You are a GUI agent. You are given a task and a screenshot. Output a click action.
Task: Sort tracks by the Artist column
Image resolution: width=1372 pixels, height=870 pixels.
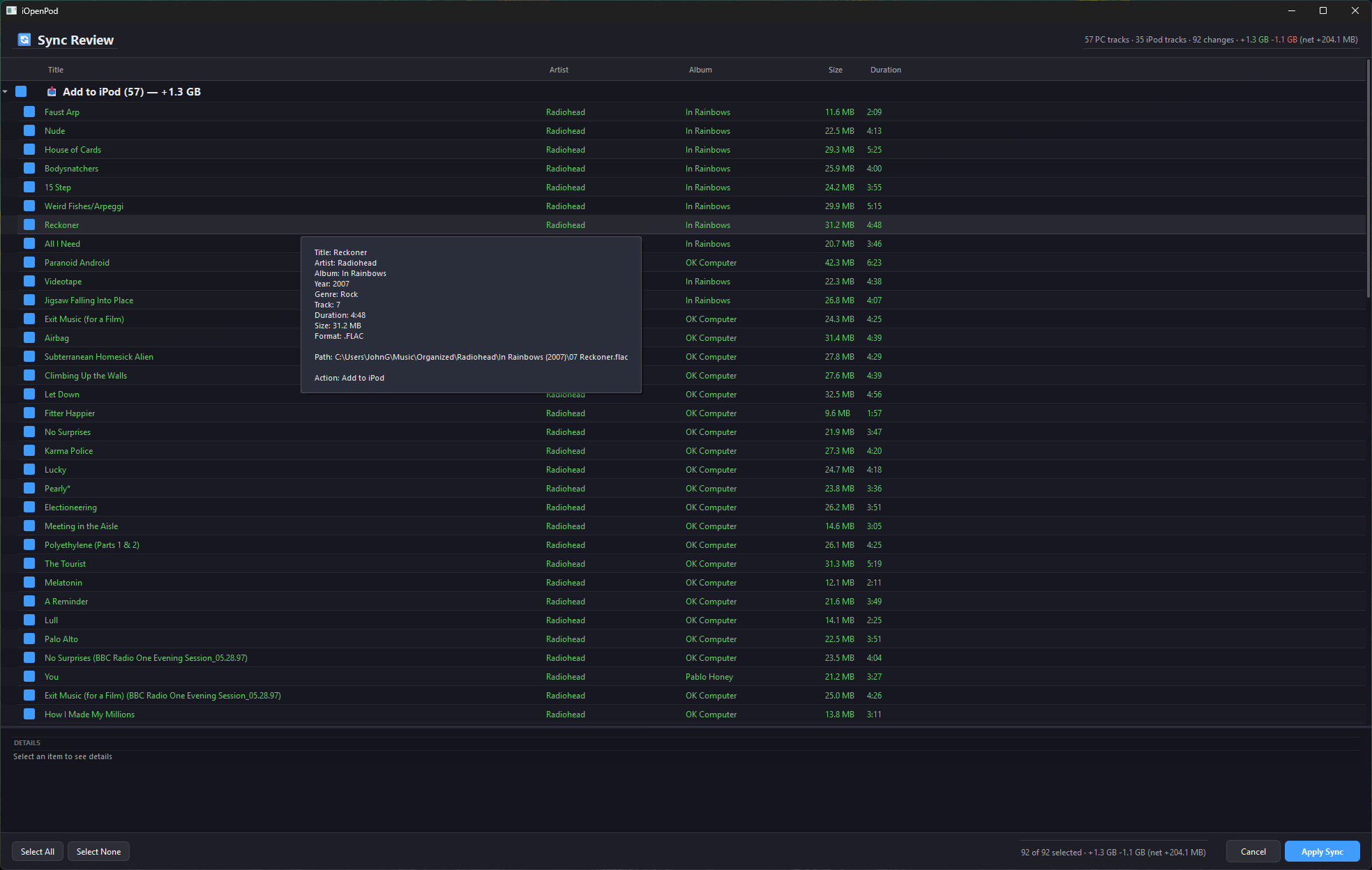(559, 70)
